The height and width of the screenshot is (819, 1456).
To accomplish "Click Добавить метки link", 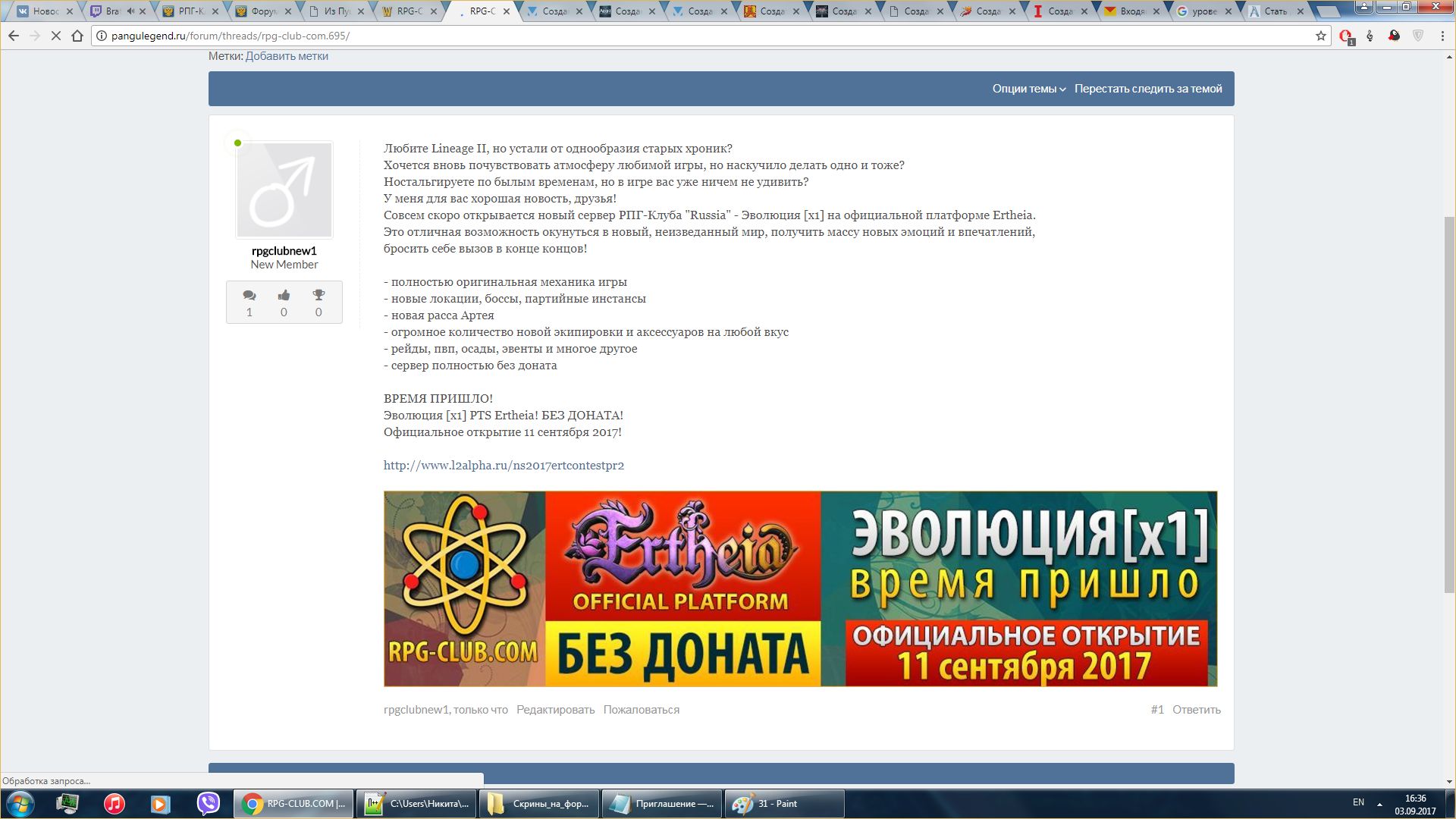I will tap(287, 56).
